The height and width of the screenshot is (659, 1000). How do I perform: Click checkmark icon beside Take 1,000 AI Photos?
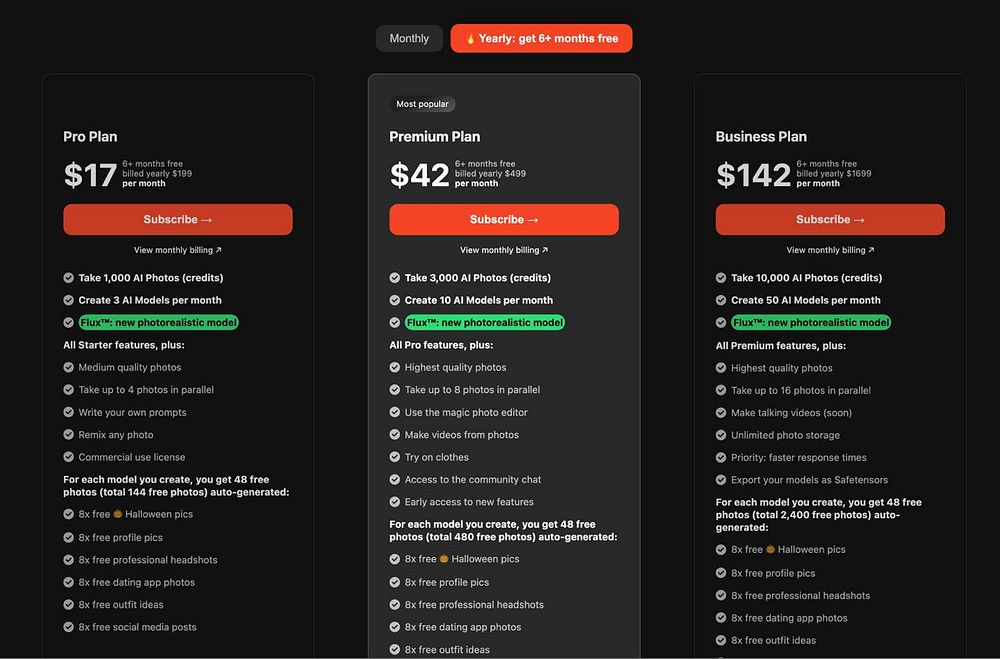[x=69, y=278]
